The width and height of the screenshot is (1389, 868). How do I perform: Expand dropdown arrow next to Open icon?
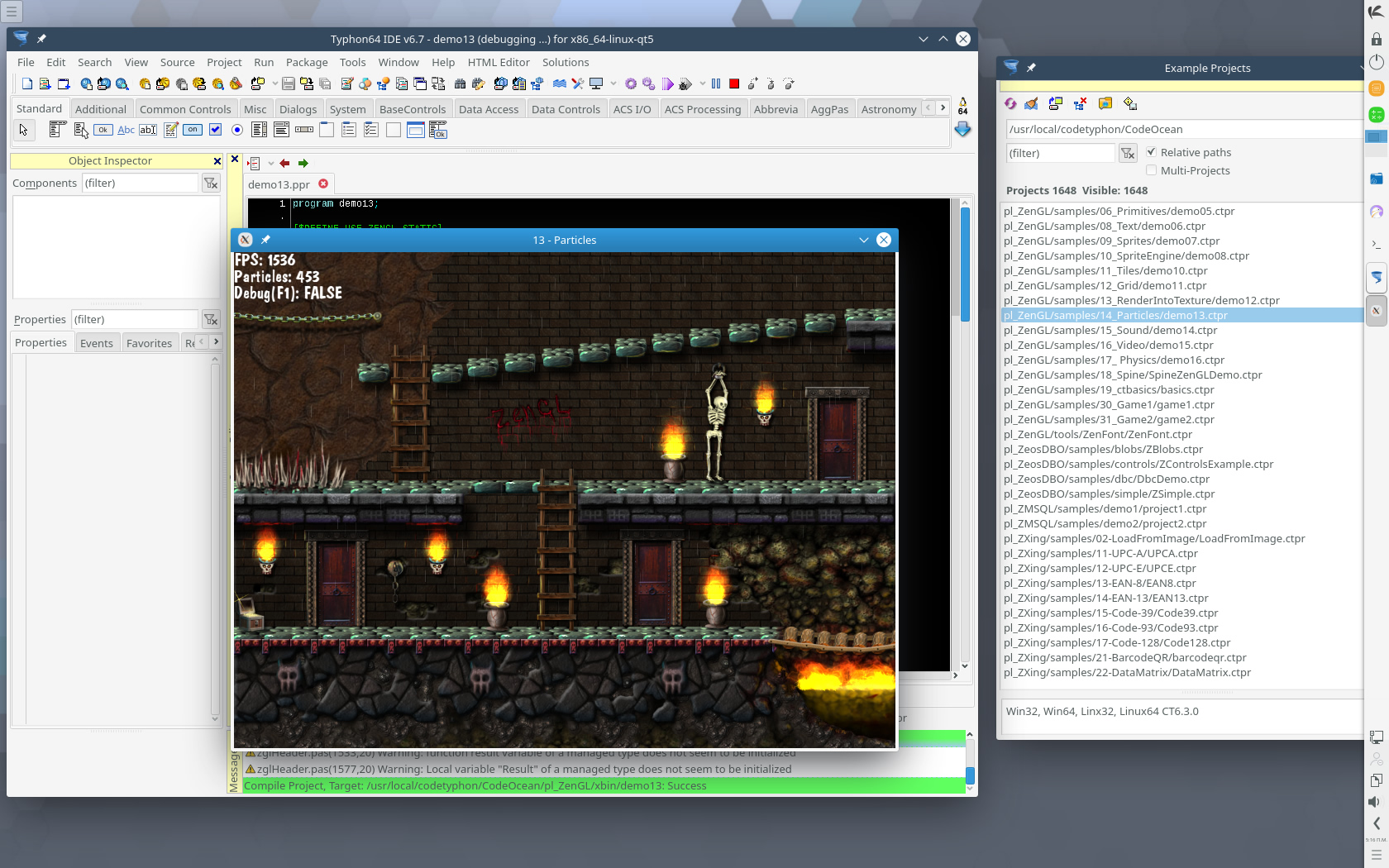(274, 83)
